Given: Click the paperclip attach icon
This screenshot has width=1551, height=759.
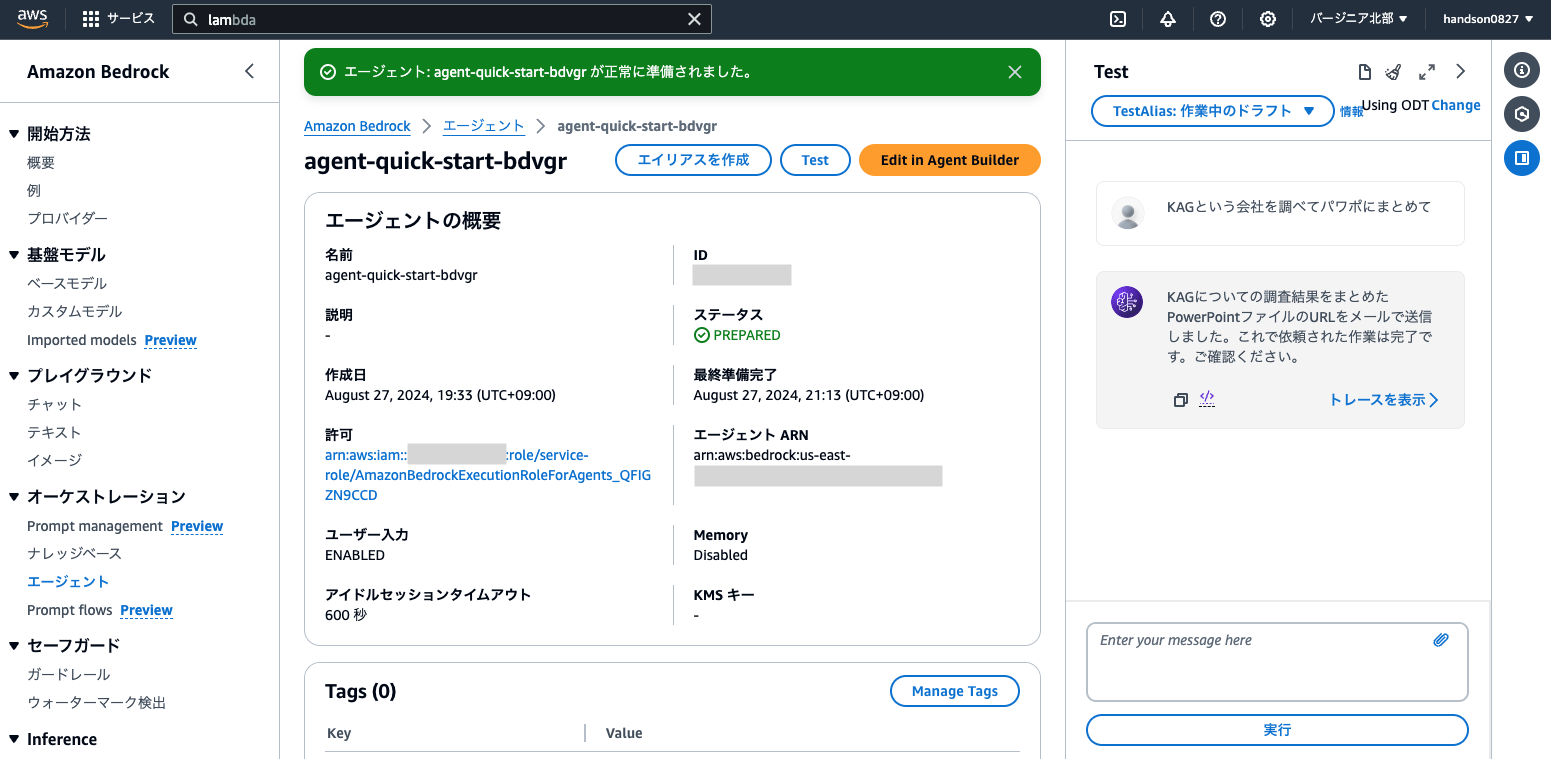Looking at the screenshot, I should coord(1441,640).
